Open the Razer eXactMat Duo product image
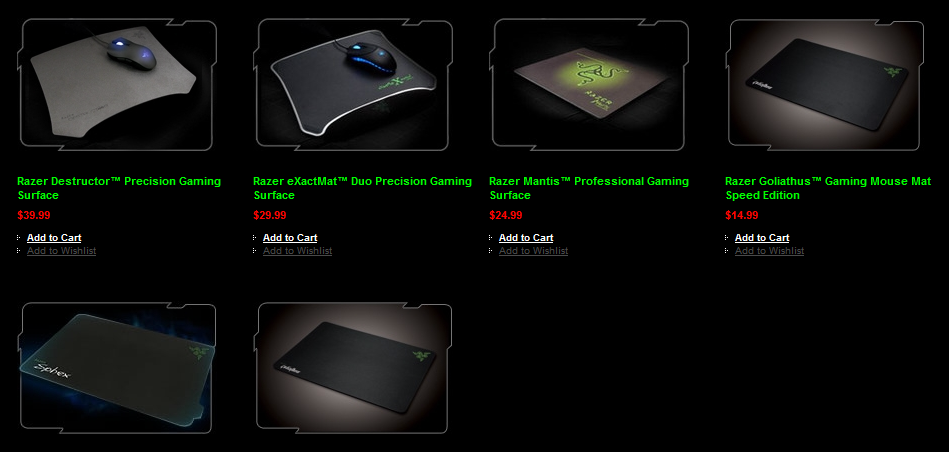 coord(353,85)
